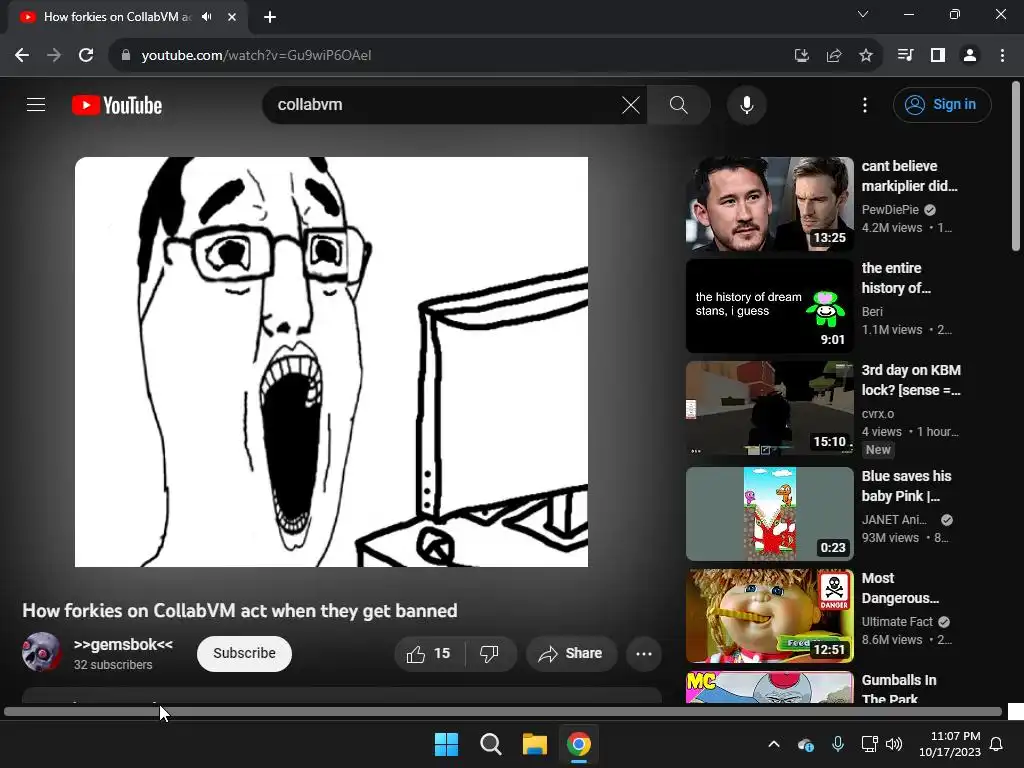The image size is (1024, 768).
Task: Share the video
Action: click(571, 654)
